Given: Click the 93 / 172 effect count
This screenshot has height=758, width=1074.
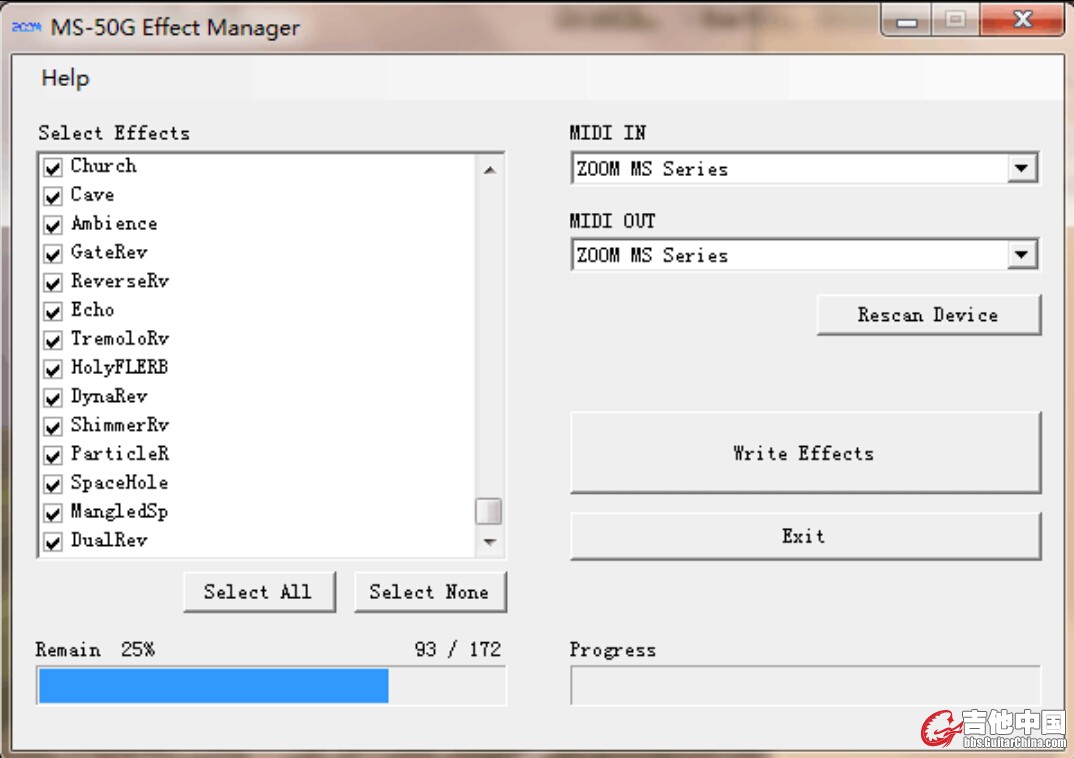Looking at the screenshot, I should [x=458, y=649].
